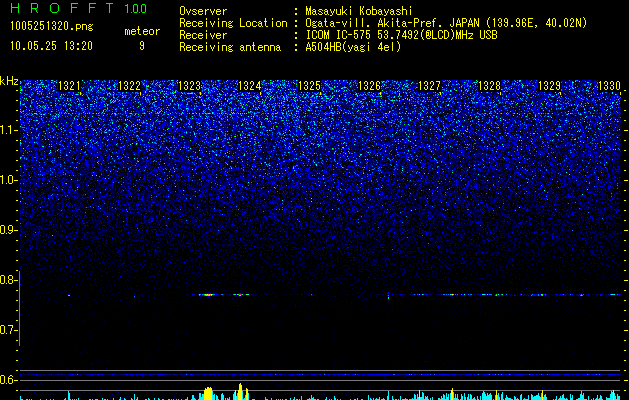629x400 pixels.
Task: Click the date stamp 10.05.25 13:20
Action: [x=51, y=46]
